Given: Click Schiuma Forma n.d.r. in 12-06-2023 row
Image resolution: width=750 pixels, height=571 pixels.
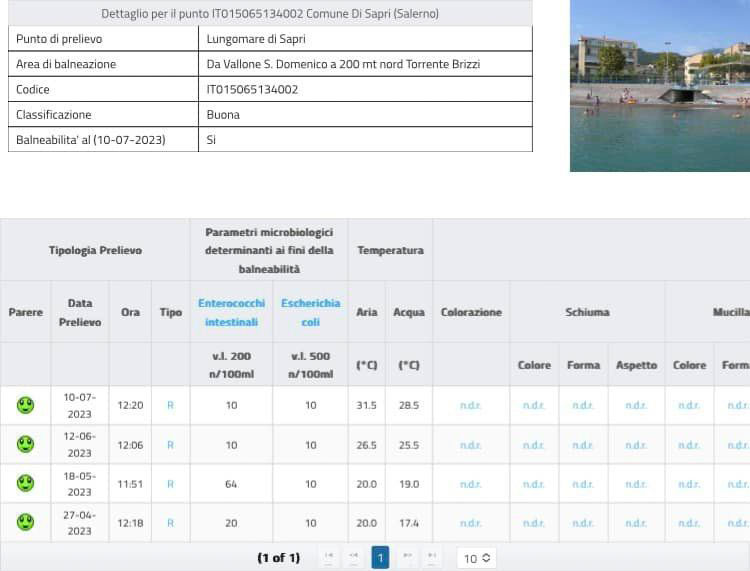Looking at the screenshot, I should (583, 445).
